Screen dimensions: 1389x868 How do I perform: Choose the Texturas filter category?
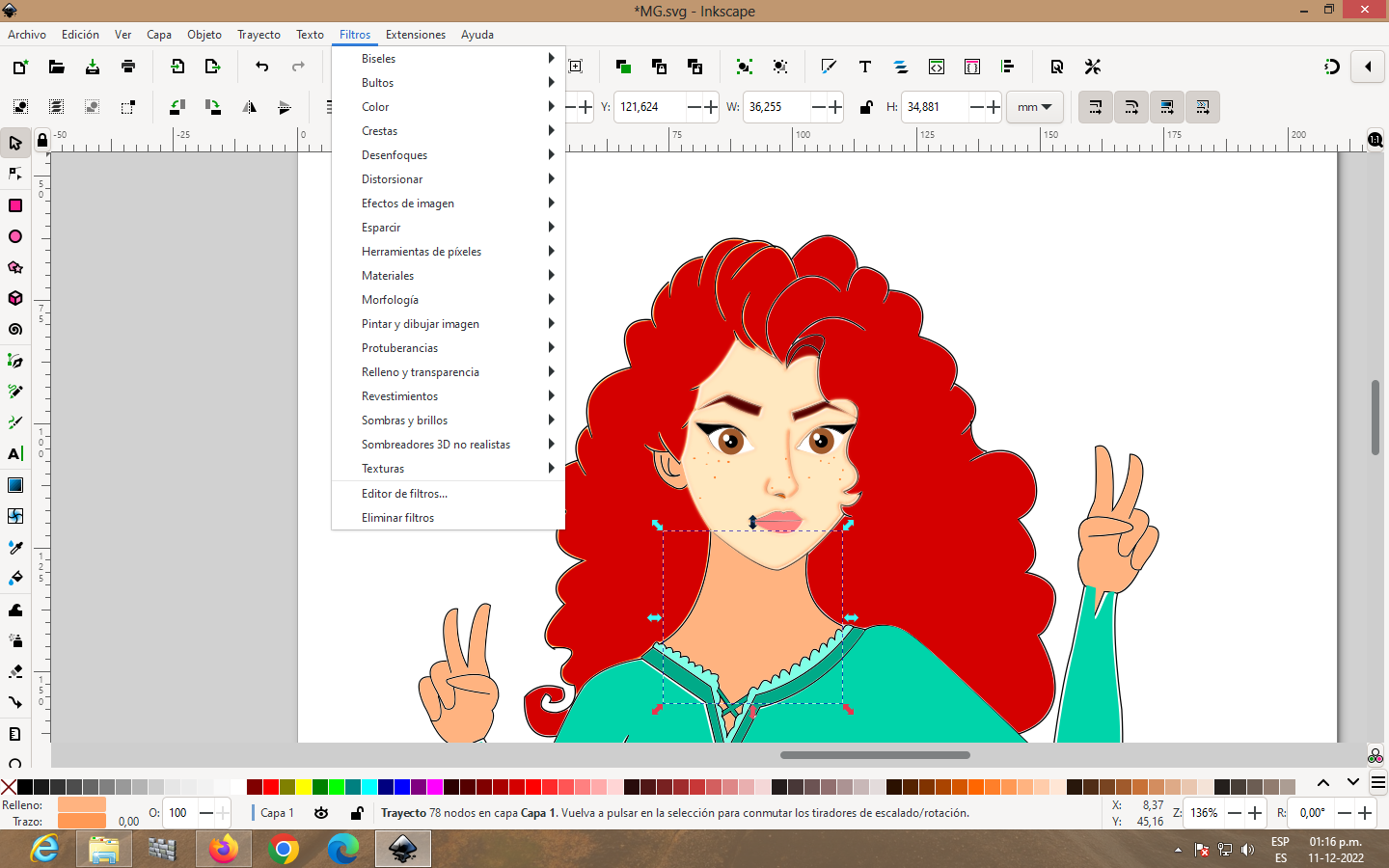pos(448,469)
